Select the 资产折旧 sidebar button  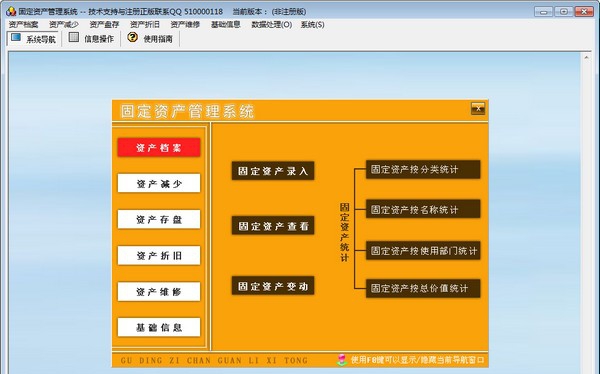159,255
